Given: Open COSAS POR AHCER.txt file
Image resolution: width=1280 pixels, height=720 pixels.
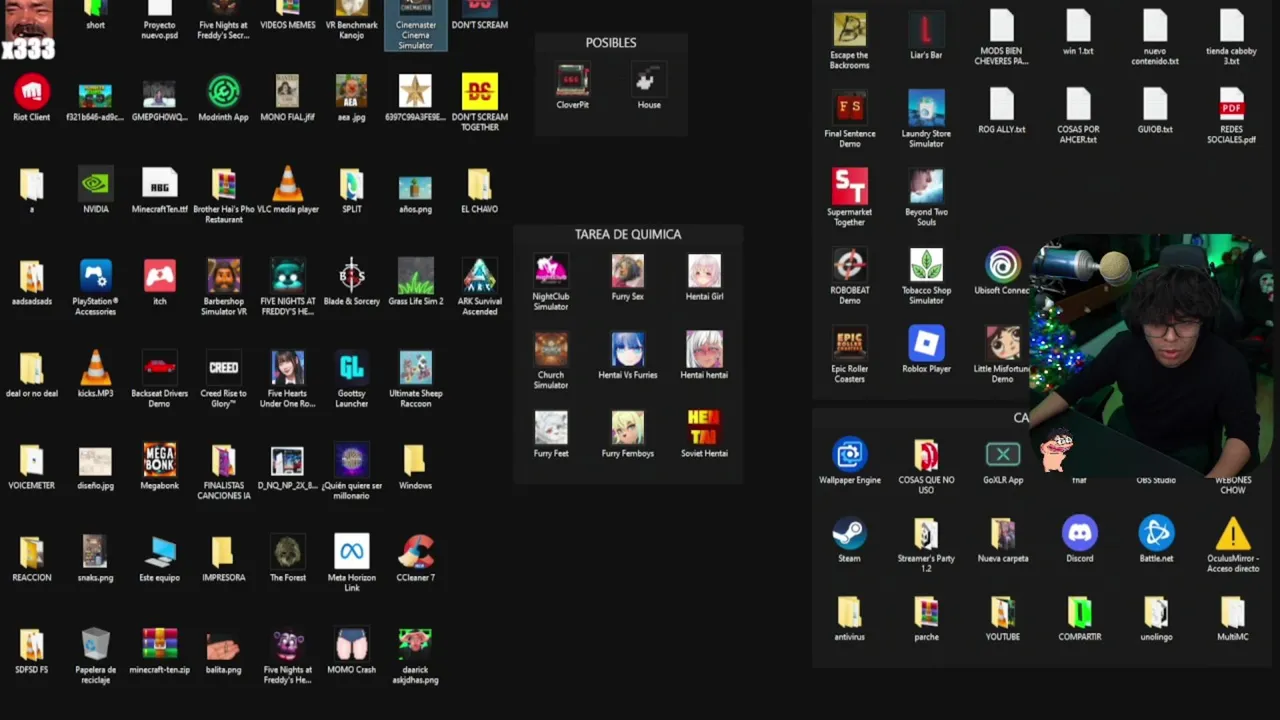Looking at the screenshot, I should pos(1078,105).
